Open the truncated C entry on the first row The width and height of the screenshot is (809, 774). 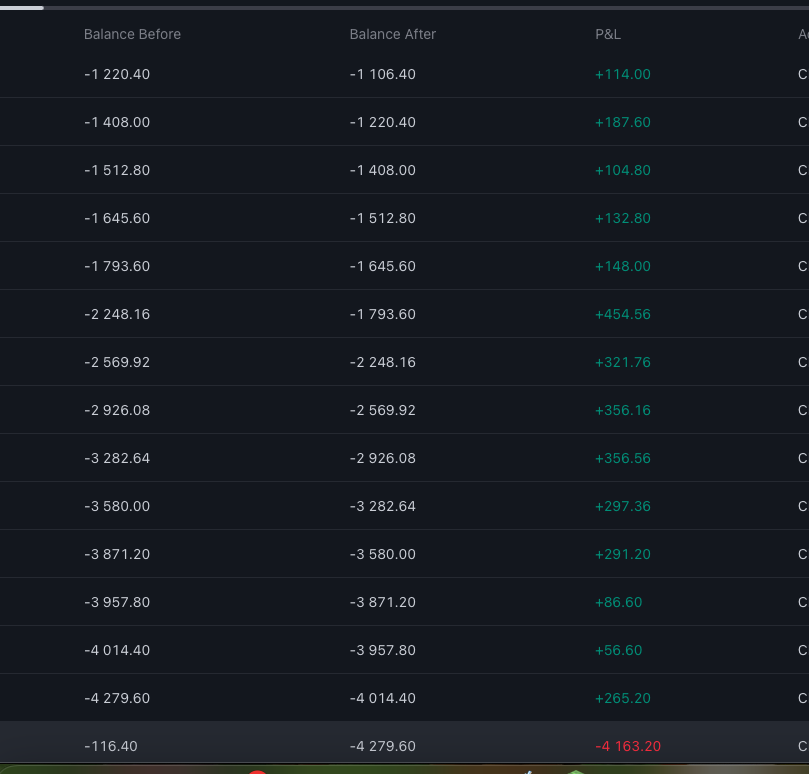802,74
